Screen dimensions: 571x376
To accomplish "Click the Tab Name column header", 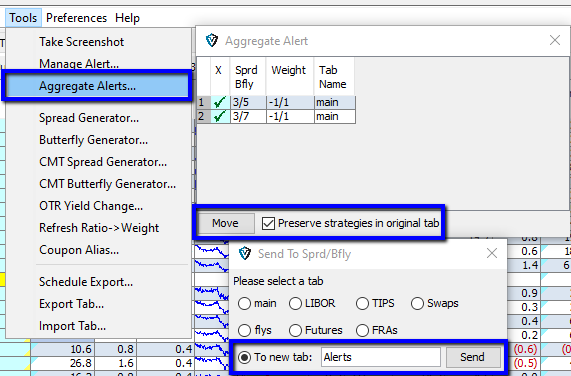I will pos(334,77).
